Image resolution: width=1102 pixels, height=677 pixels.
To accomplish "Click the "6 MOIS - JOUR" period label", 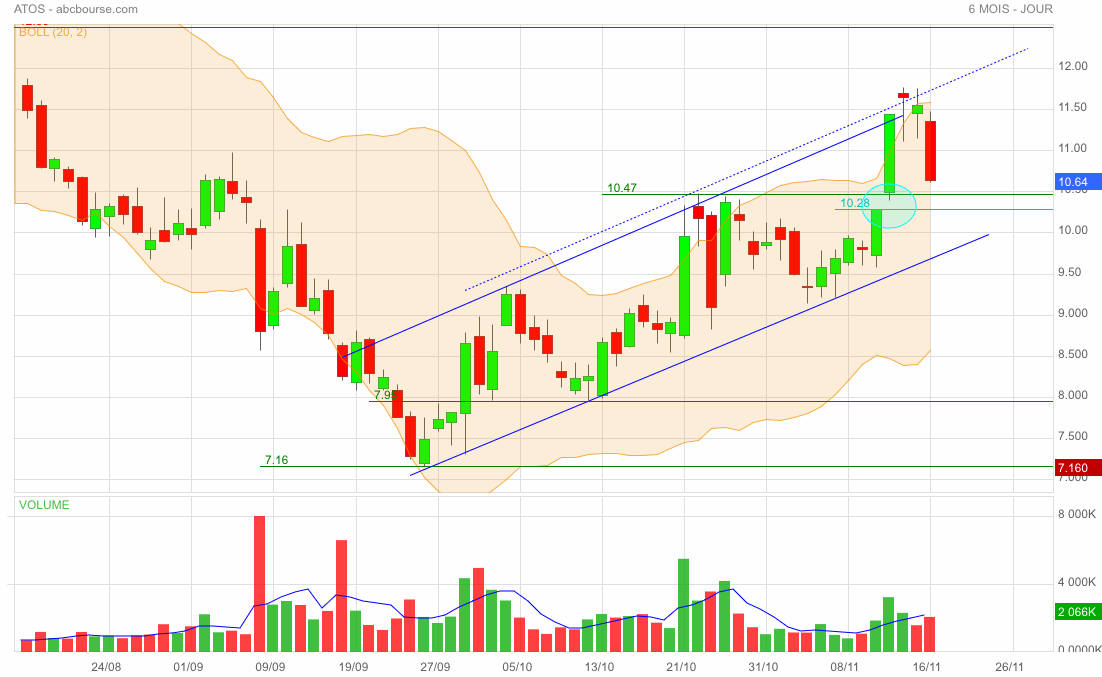I will (1010, 9).
